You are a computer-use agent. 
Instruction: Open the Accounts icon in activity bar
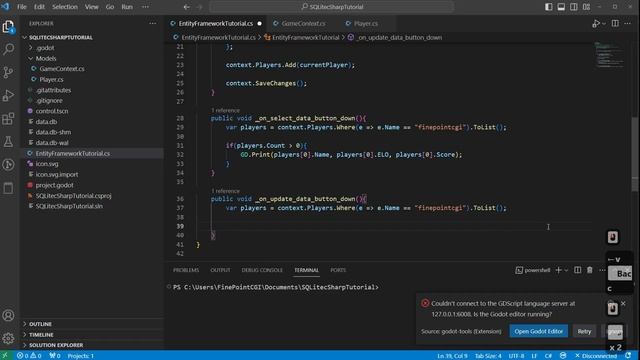pos(8,316)
